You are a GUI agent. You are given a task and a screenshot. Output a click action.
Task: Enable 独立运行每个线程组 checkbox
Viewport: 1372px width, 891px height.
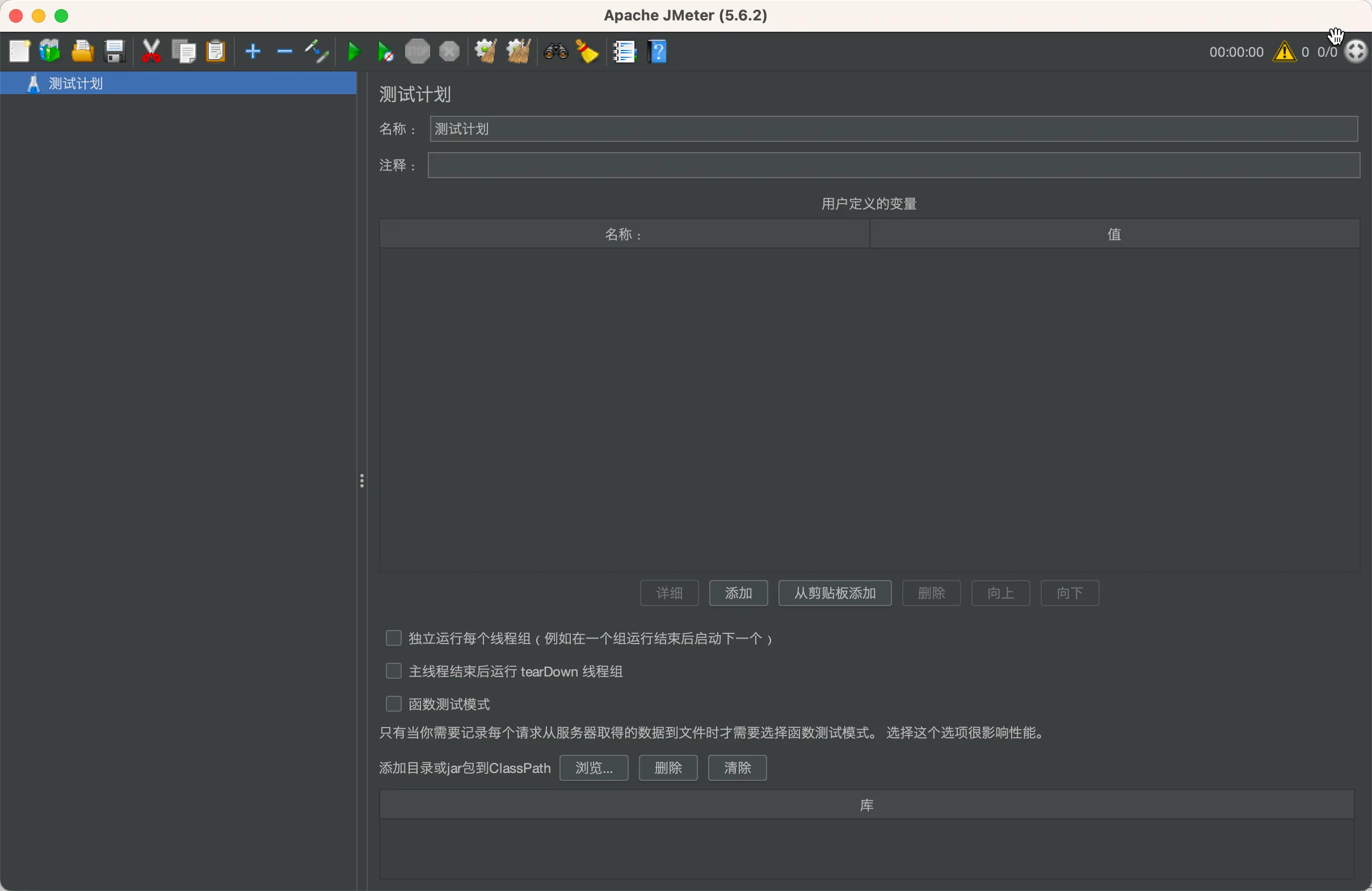pyautogui.click(x=393, y=638)
